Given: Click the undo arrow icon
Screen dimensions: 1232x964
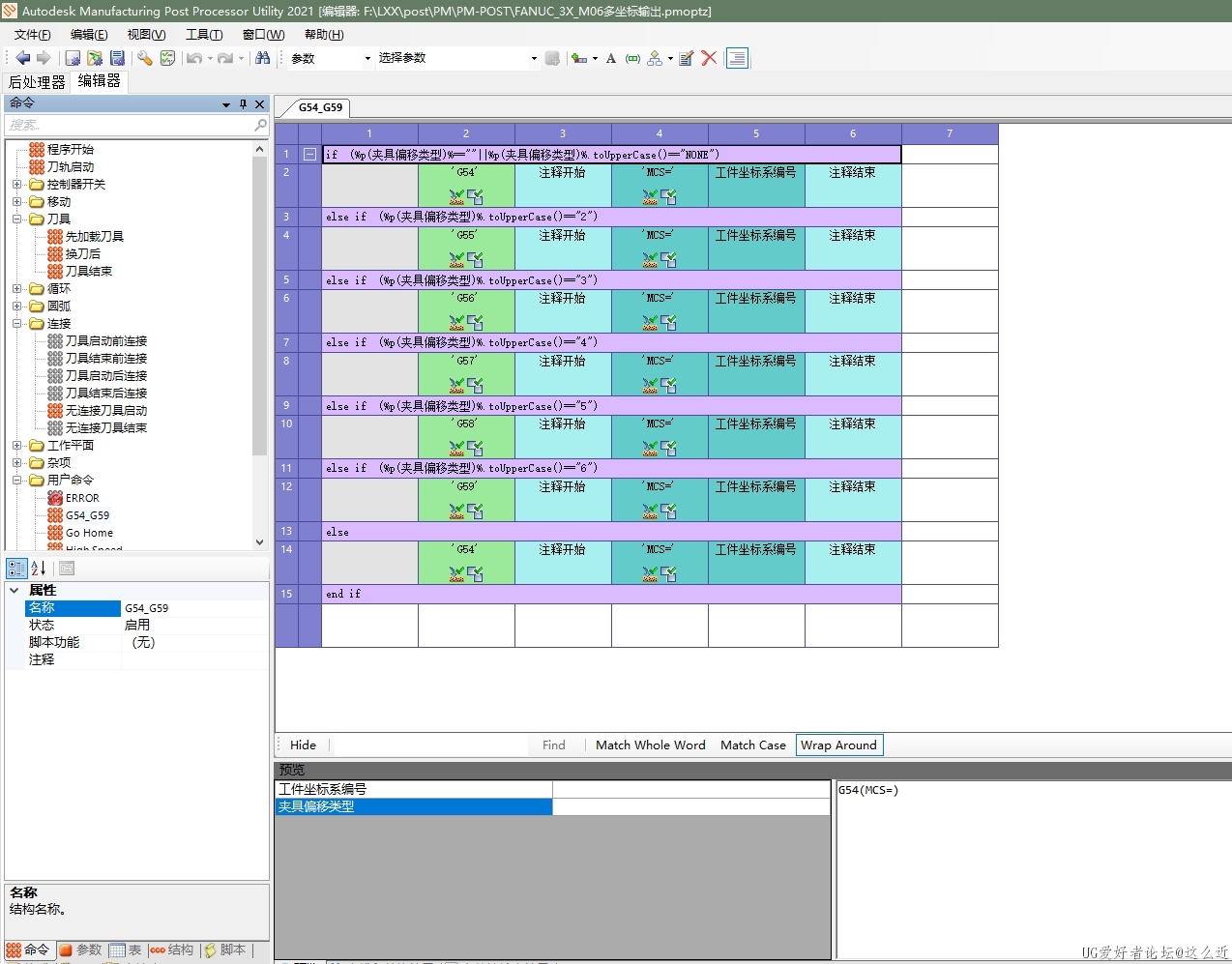Looking at the screenshot, I should point(194,58).
